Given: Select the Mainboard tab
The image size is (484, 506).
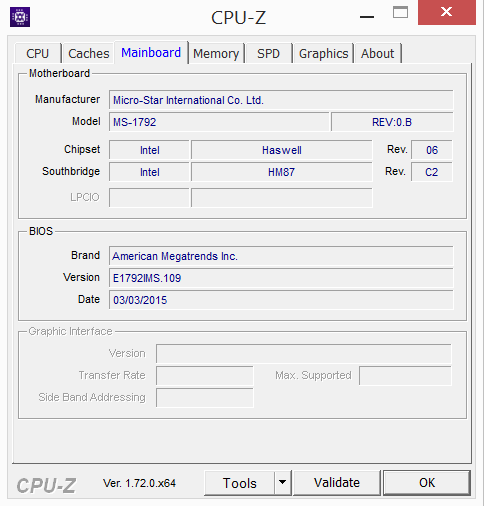Looking at the screenshot, I should [x=151, y=52].
